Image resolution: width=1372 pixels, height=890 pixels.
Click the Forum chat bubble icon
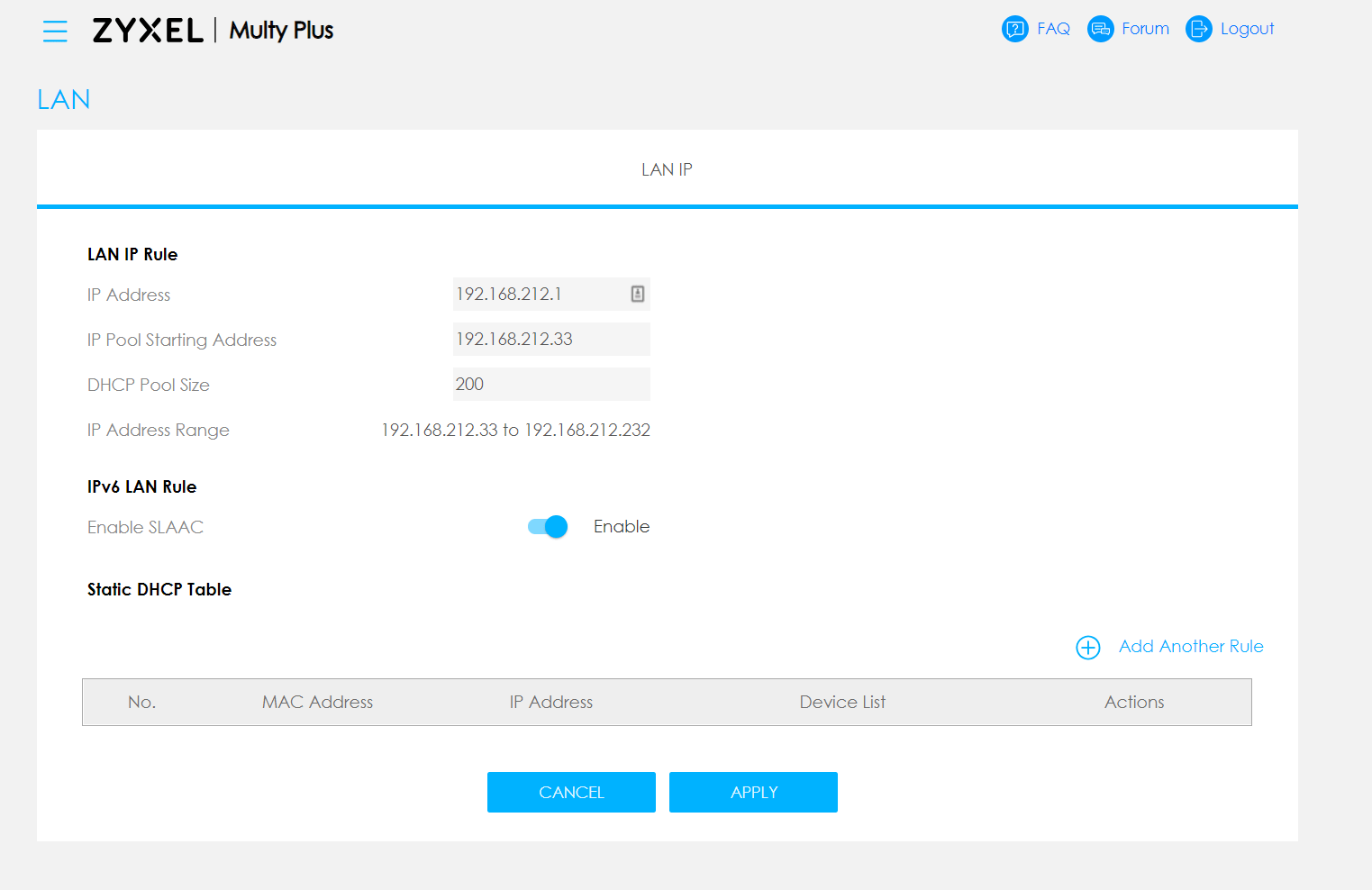(1100, 29)
